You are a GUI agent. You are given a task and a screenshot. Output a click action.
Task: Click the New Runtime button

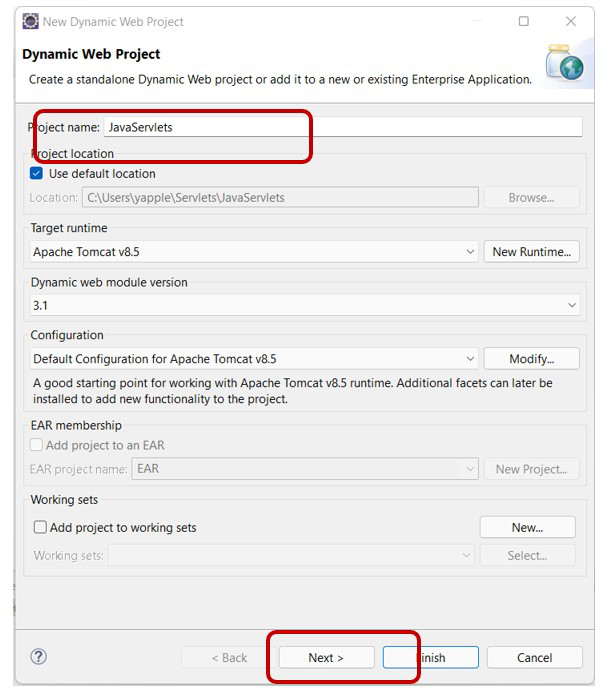(531, 252)
